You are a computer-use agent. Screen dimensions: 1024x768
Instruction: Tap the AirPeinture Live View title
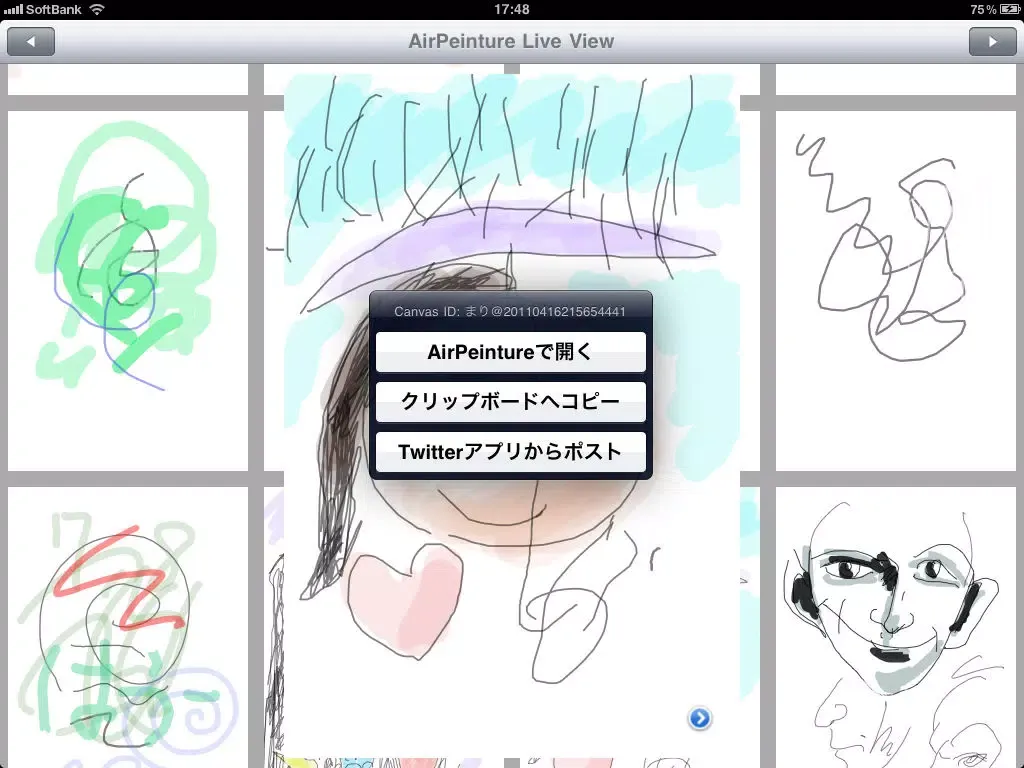click(511, 41)
